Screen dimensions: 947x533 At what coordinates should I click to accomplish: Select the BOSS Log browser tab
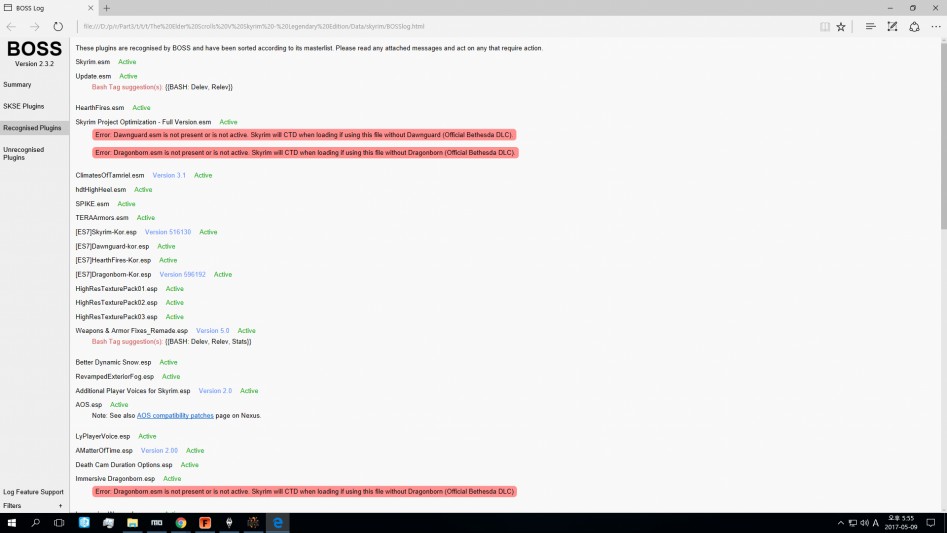point(48,8)
